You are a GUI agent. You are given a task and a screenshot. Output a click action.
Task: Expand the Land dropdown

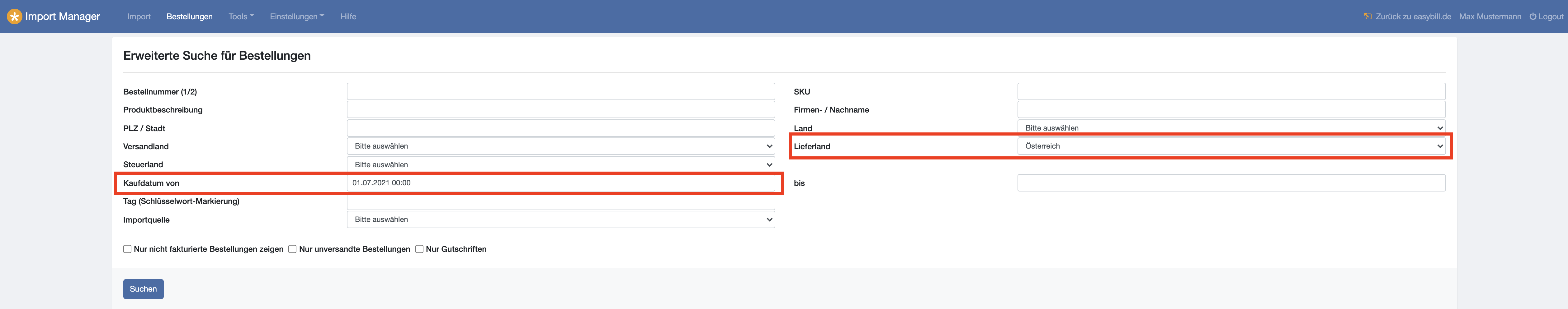click(1231, 128)
